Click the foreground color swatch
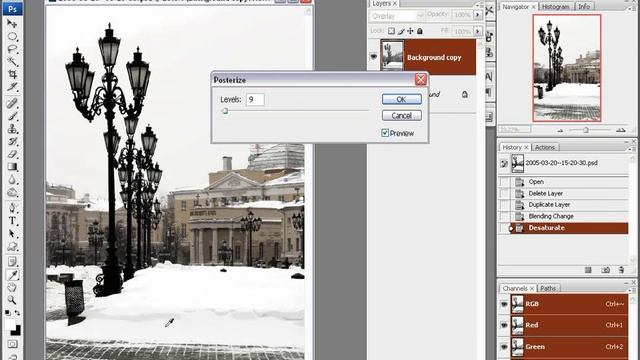This screenshot has height=360, width=640. [x=10, y=325]
